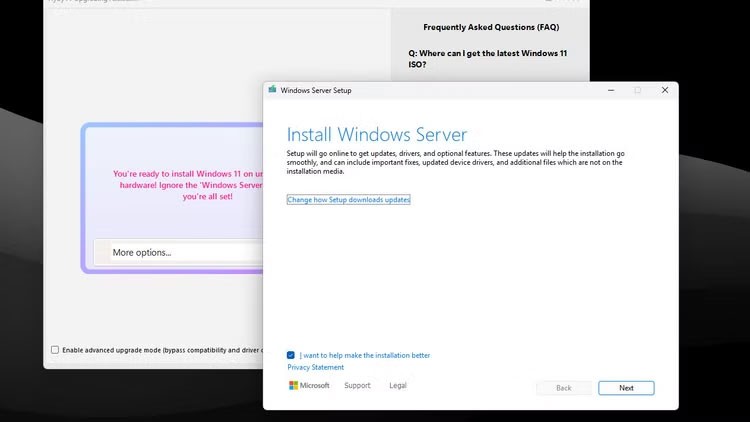Viewport: 750px width, 422px height.
Task: Open the Privacy Statement link
Action: click(315, 367)
